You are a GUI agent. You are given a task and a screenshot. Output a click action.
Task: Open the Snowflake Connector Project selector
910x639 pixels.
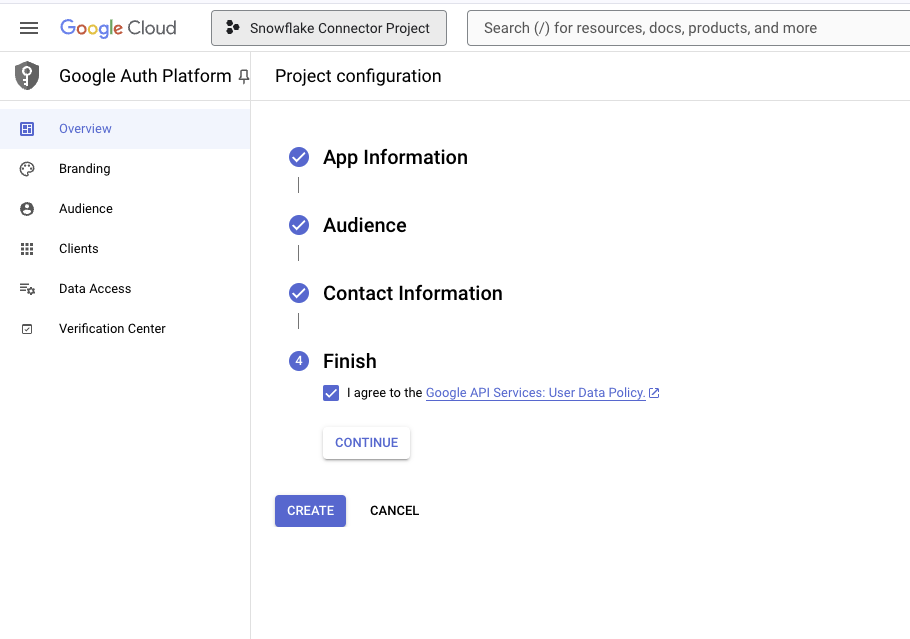point(329,28)
